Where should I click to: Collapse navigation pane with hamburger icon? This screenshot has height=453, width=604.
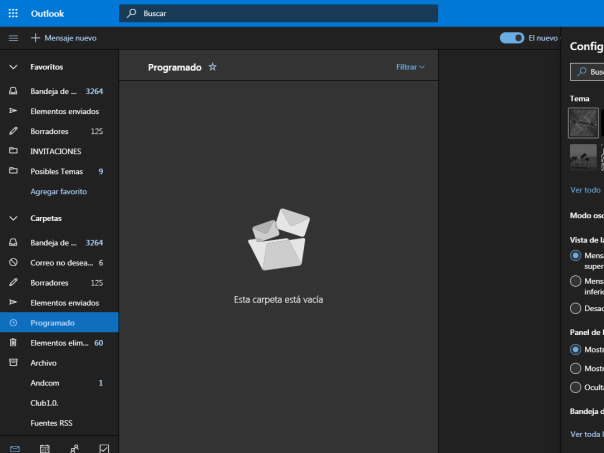pyautogui.click(x=13, y=38)
